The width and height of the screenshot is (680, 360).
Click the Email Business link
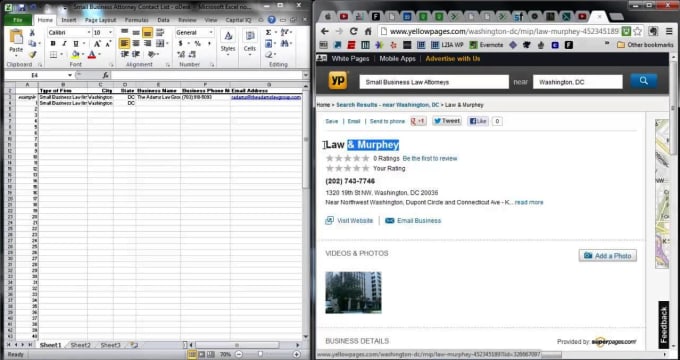coord(419,221)
